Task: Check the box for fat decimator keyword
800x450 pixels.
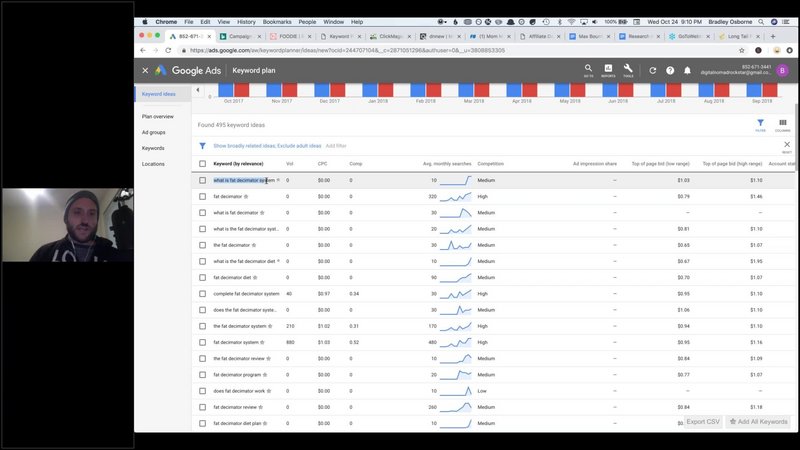Action: pos(203,196)
